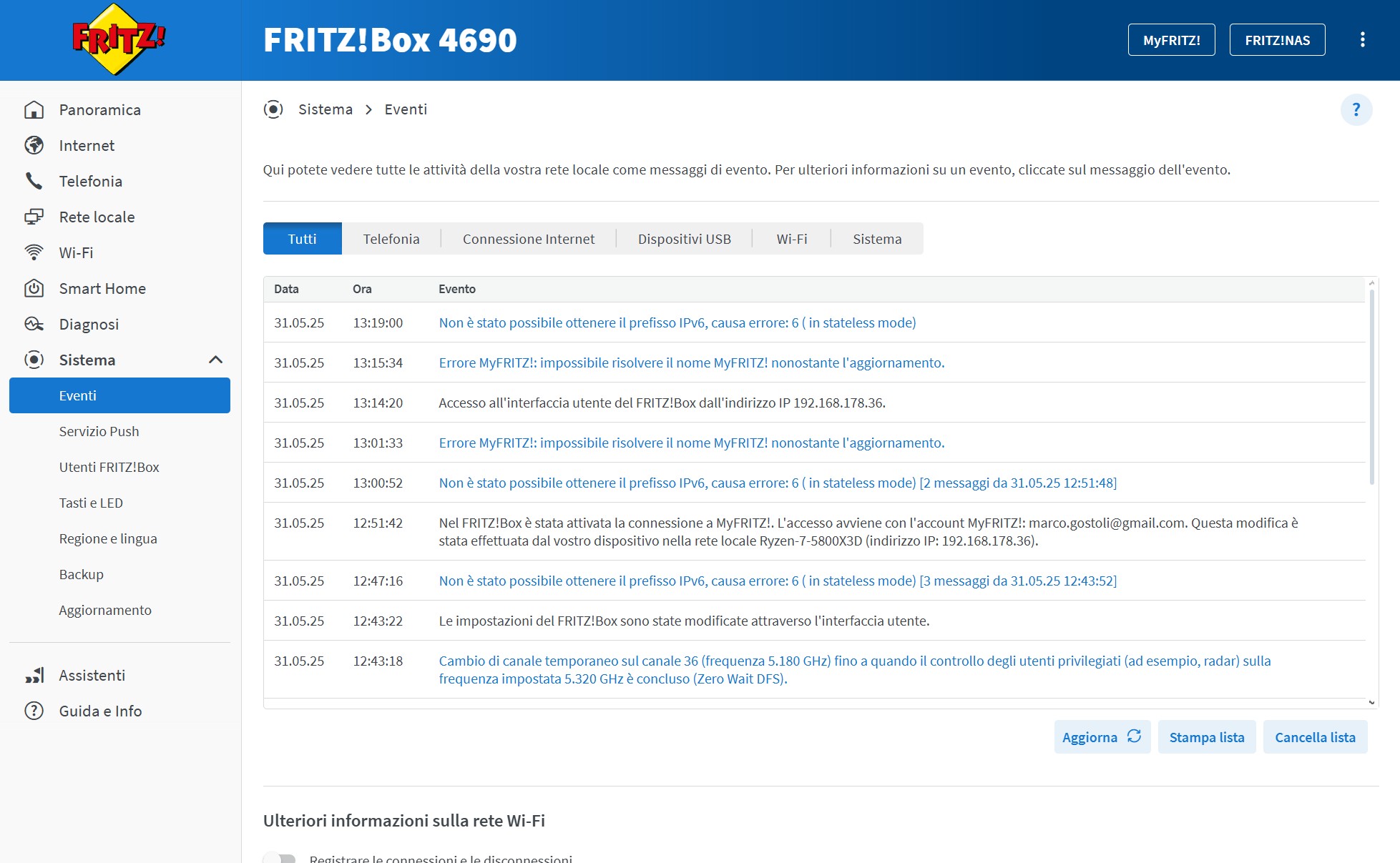
Task: Click the refresh icon on Aggiorna
Action: (1134, 736)
